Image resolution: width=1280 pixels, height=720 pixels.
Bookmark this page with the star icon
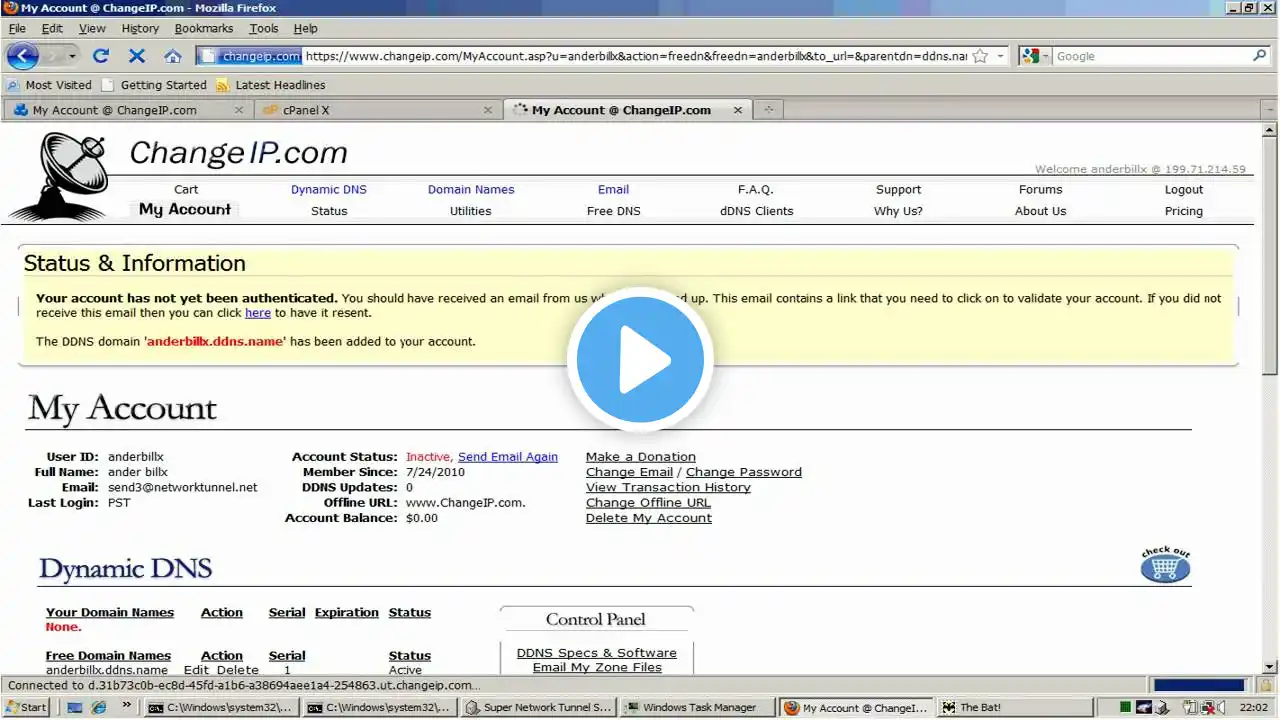click(x=980, y=56)
